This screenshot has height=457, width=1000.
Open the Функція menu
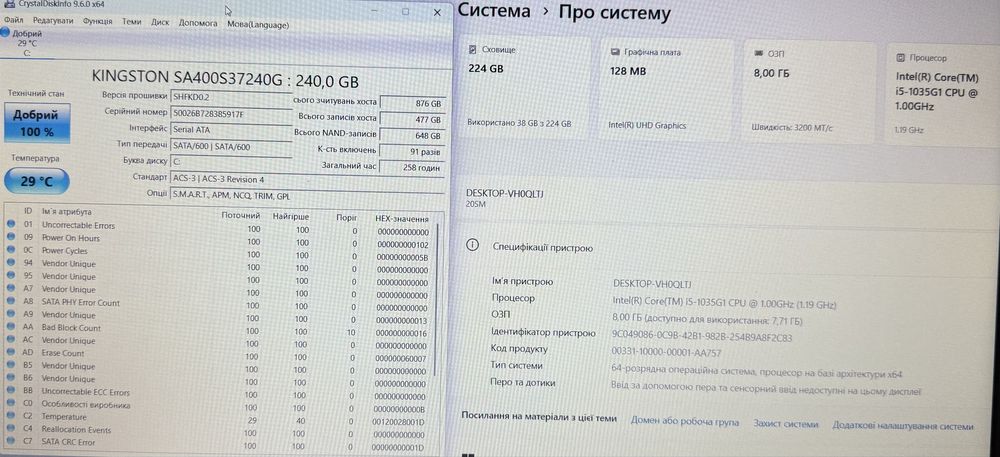point(98,22)
